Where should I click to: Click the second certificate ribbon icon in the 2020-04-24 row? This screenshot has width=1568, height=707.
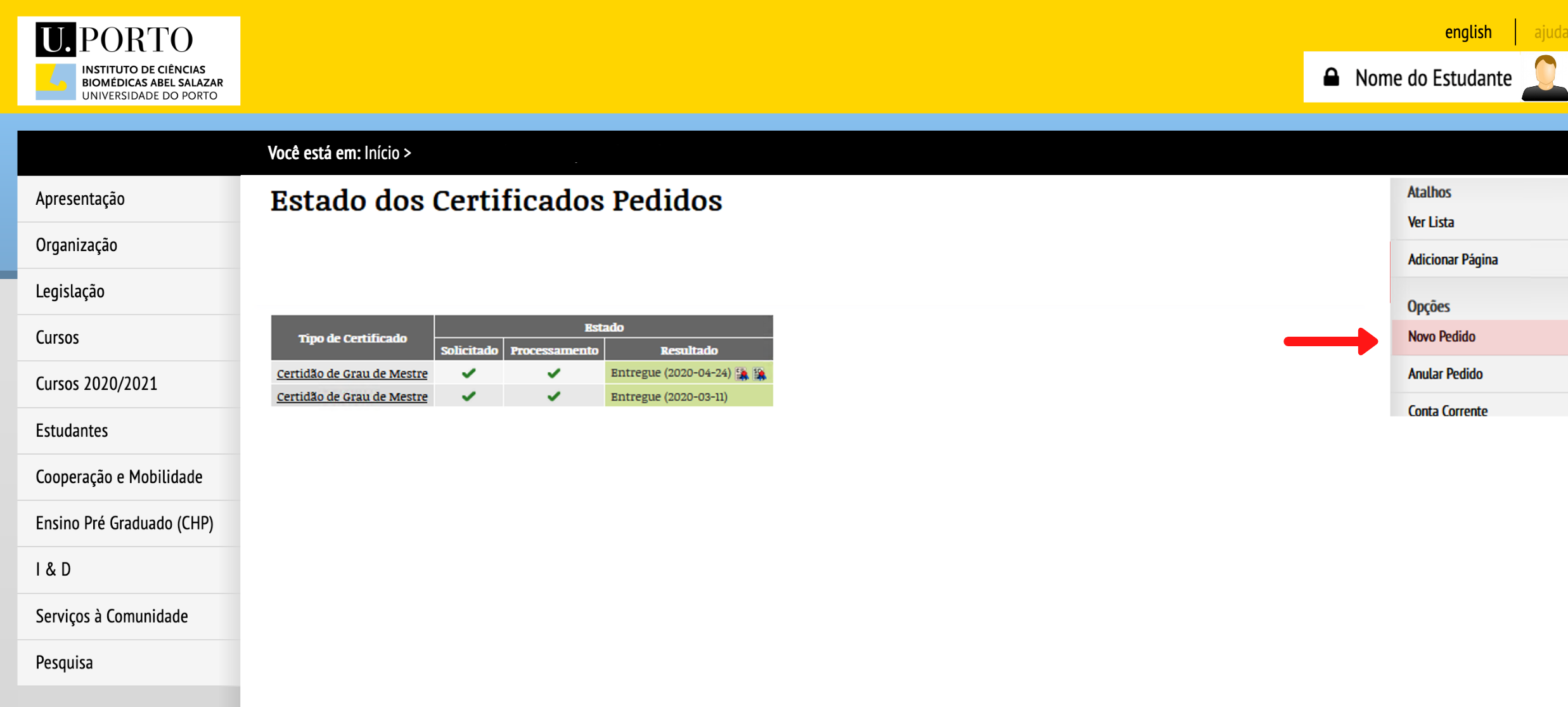[760, 374]
